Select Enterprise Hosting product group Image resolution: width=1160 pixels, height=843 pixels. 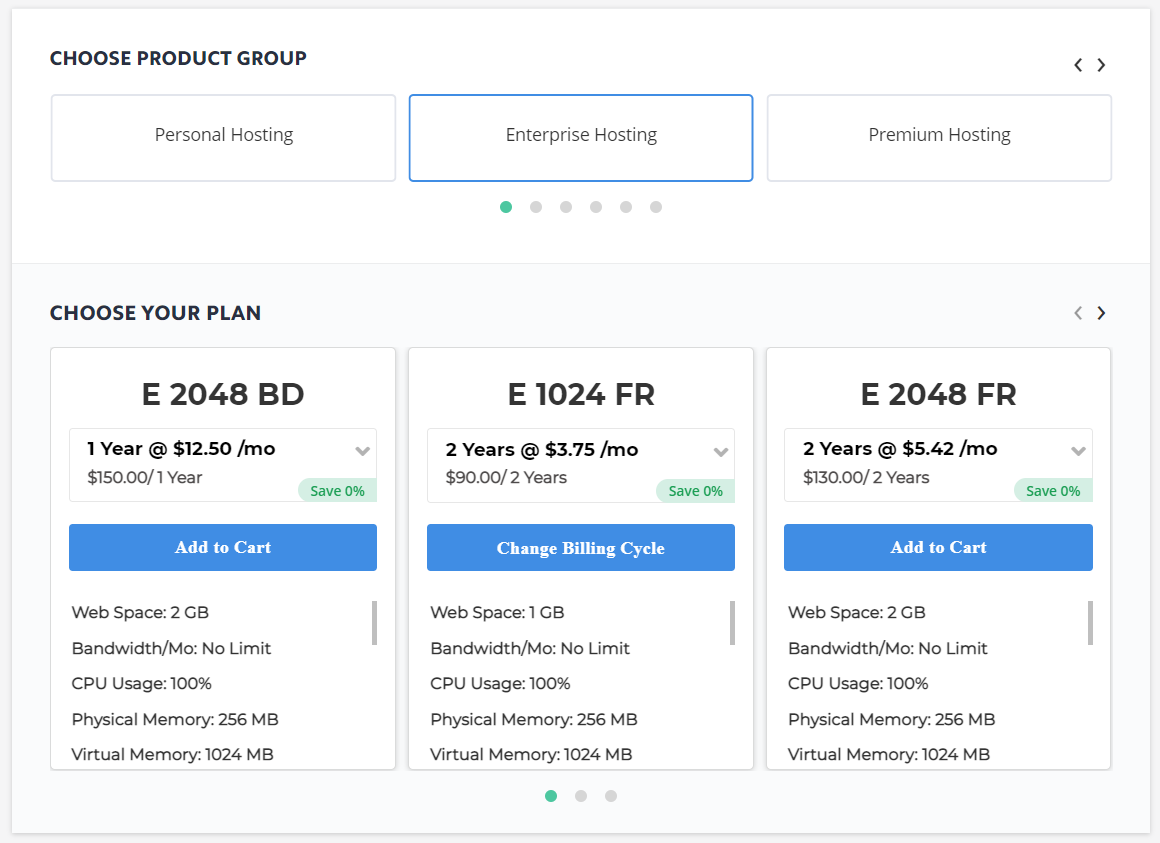point(580,137)
